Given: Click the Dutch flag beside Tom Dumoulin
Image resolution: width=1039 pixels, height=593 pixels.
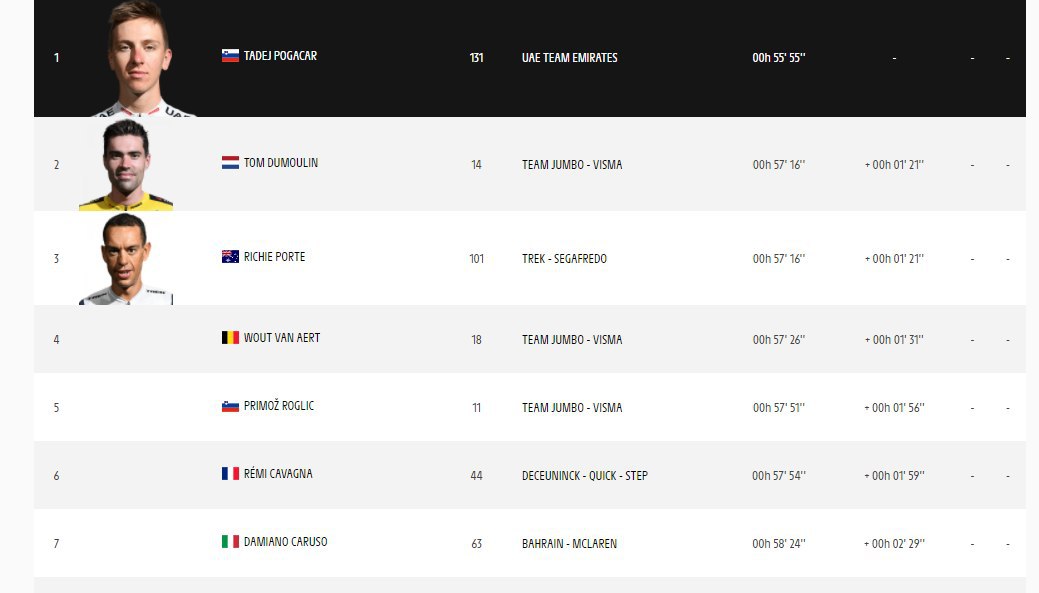Looking at the screenshot, I should pos(230,163).
